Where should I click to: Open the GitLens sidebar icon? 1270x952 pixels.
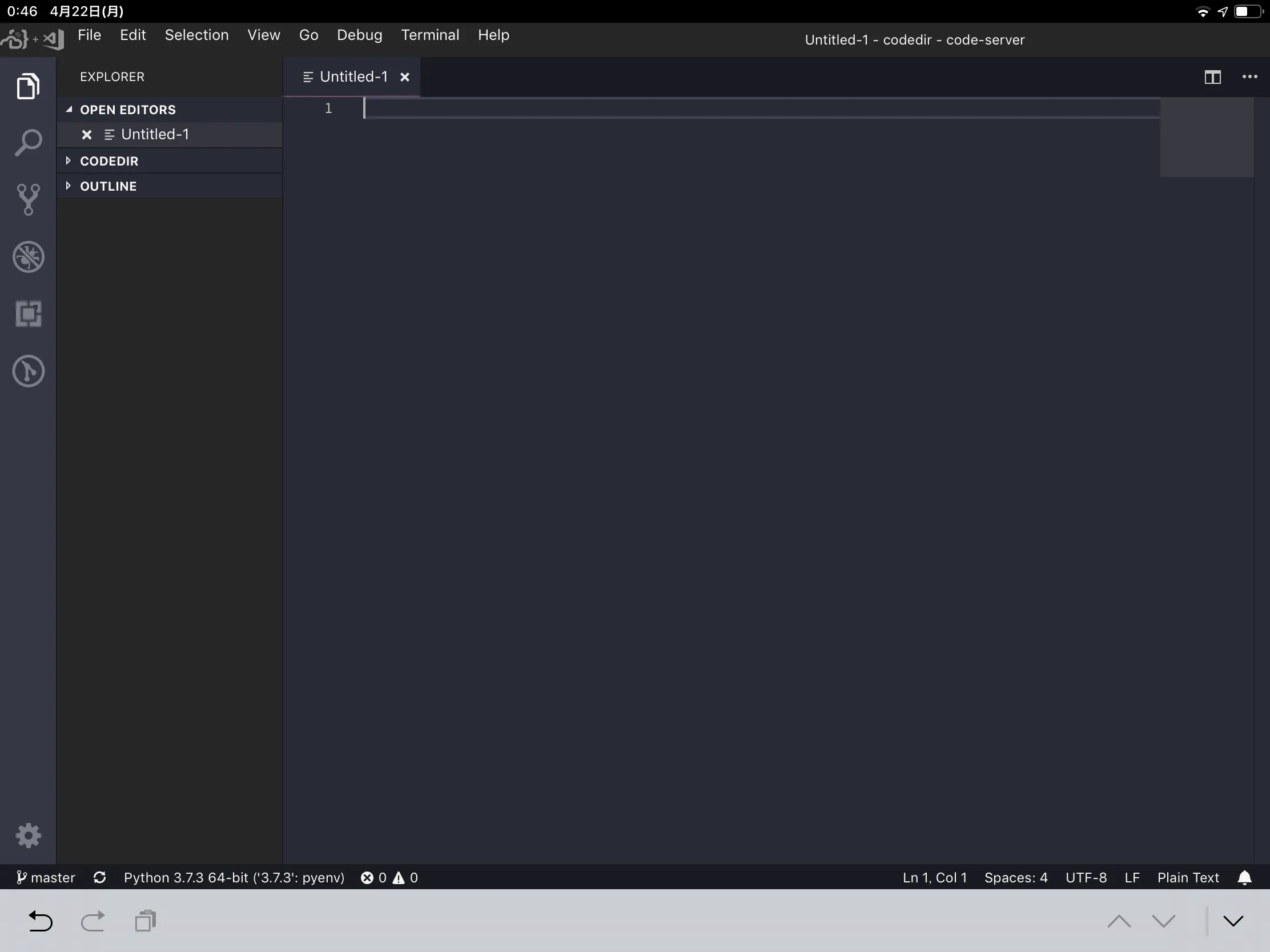(28, 371)
